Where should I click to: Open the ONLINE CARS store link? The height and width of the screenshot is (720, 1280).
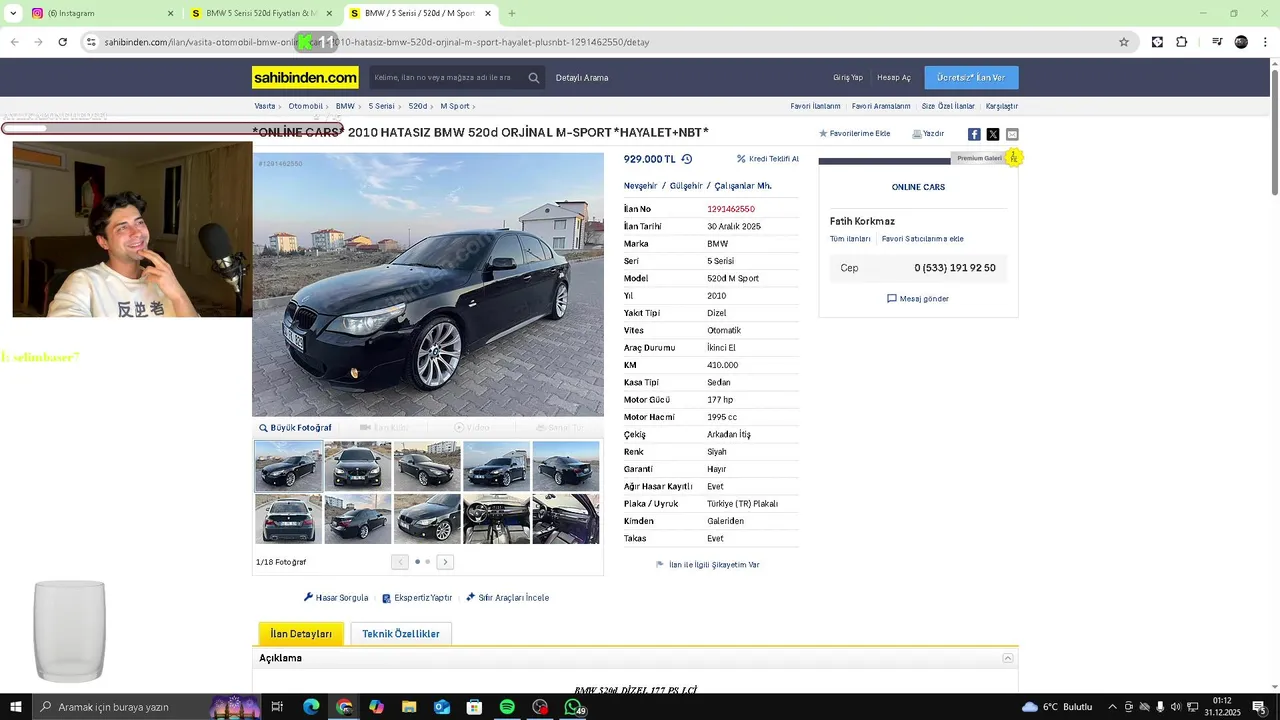tap(918, 187)
